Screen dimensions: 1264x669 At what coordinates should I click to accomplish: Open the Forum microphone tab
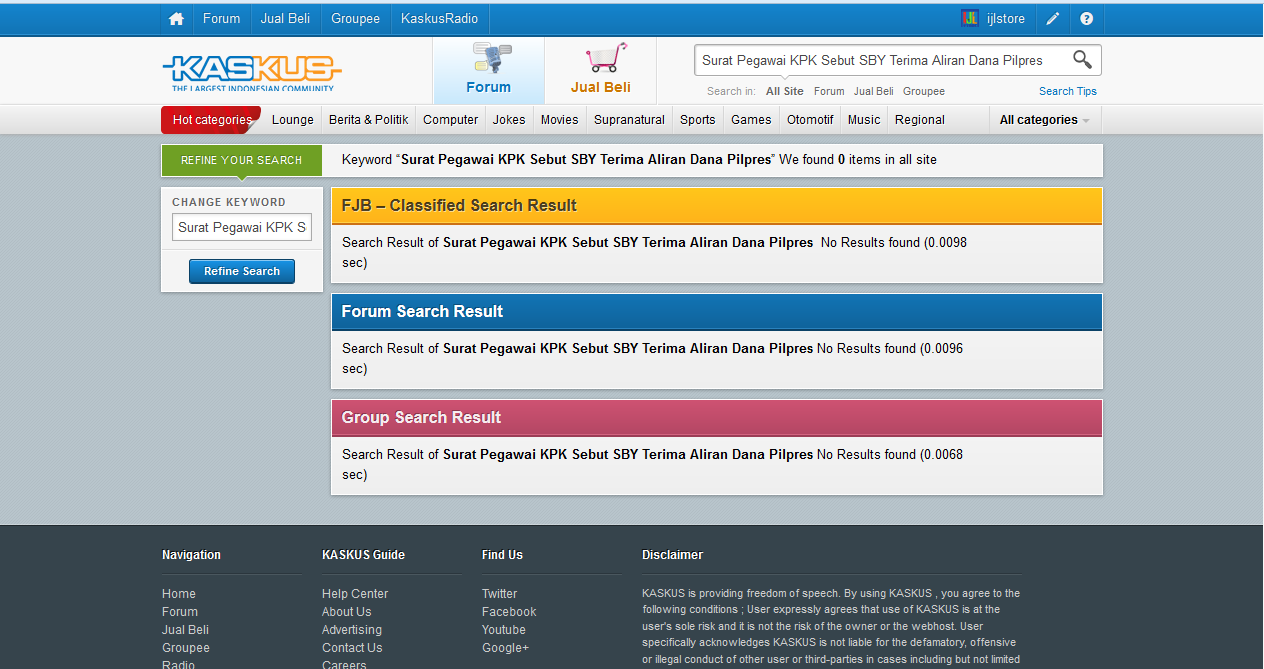(488, 70)
